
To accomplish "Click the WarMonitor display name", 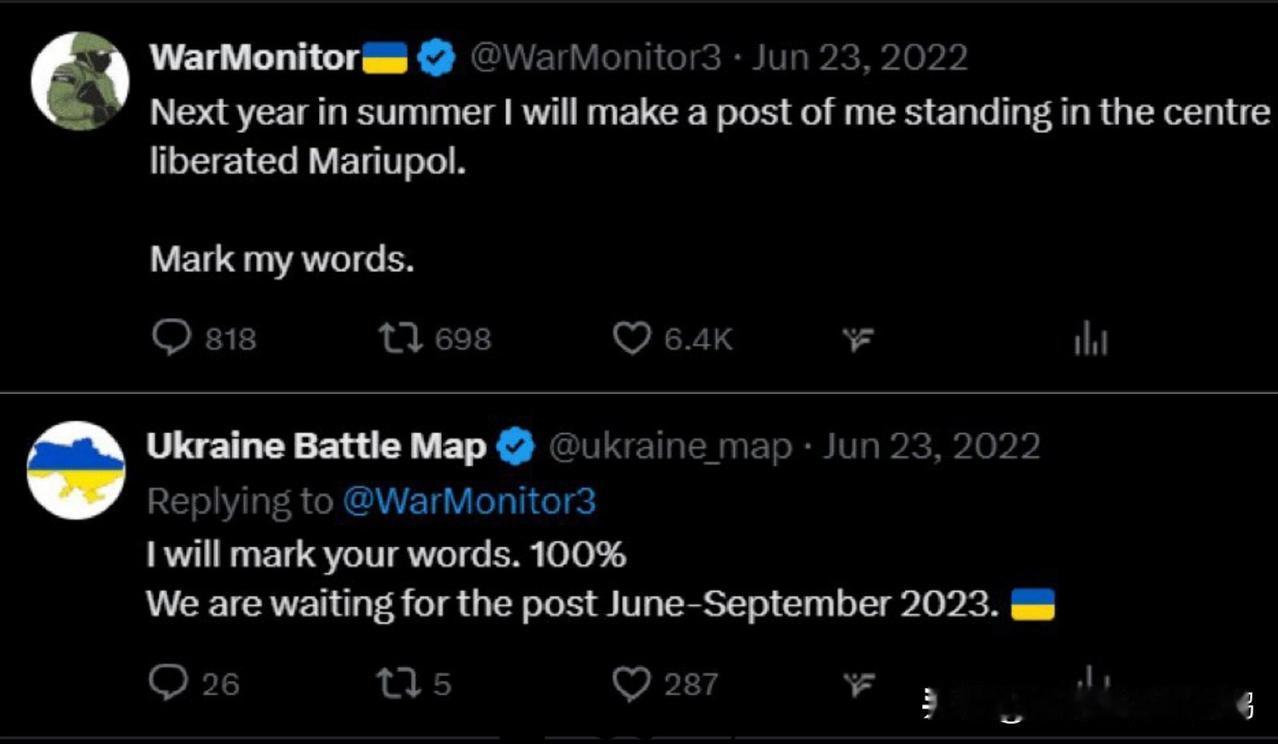I will [x=254, y=58].
